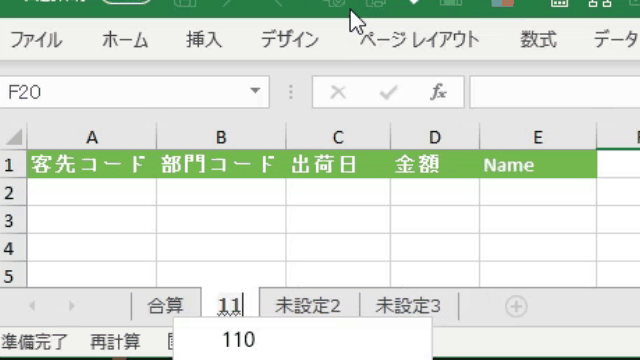
Task: Switch to the 合算 sheet tab
Action: coord(166,306)
